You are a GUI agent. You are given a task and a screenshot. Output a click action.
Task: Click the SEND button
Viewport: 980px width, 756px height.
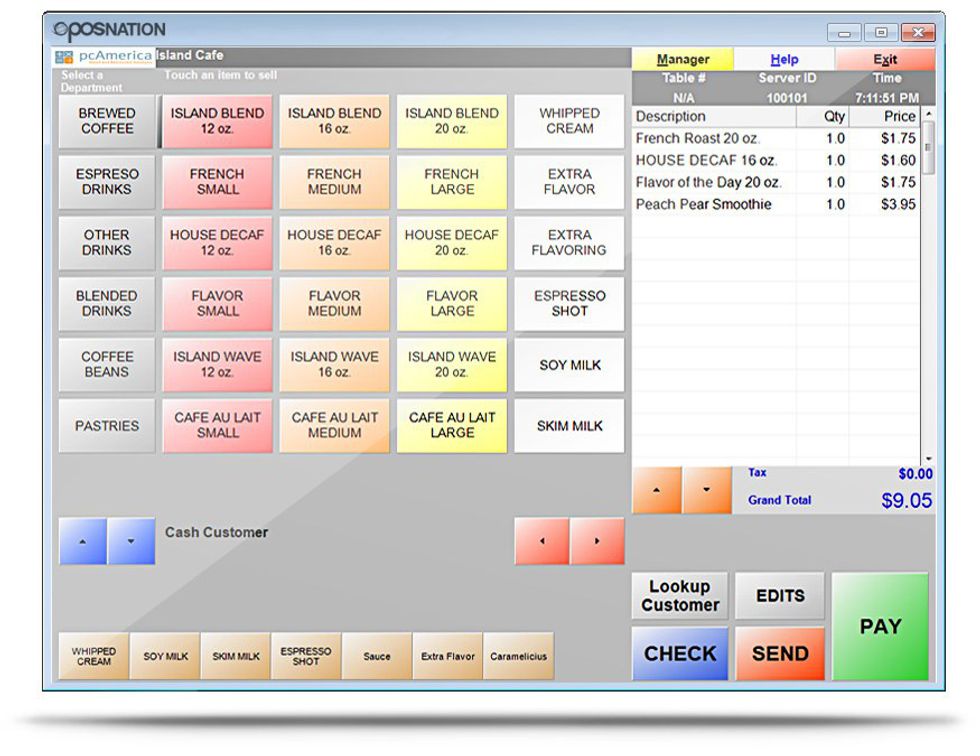click(x=780, y=654)
